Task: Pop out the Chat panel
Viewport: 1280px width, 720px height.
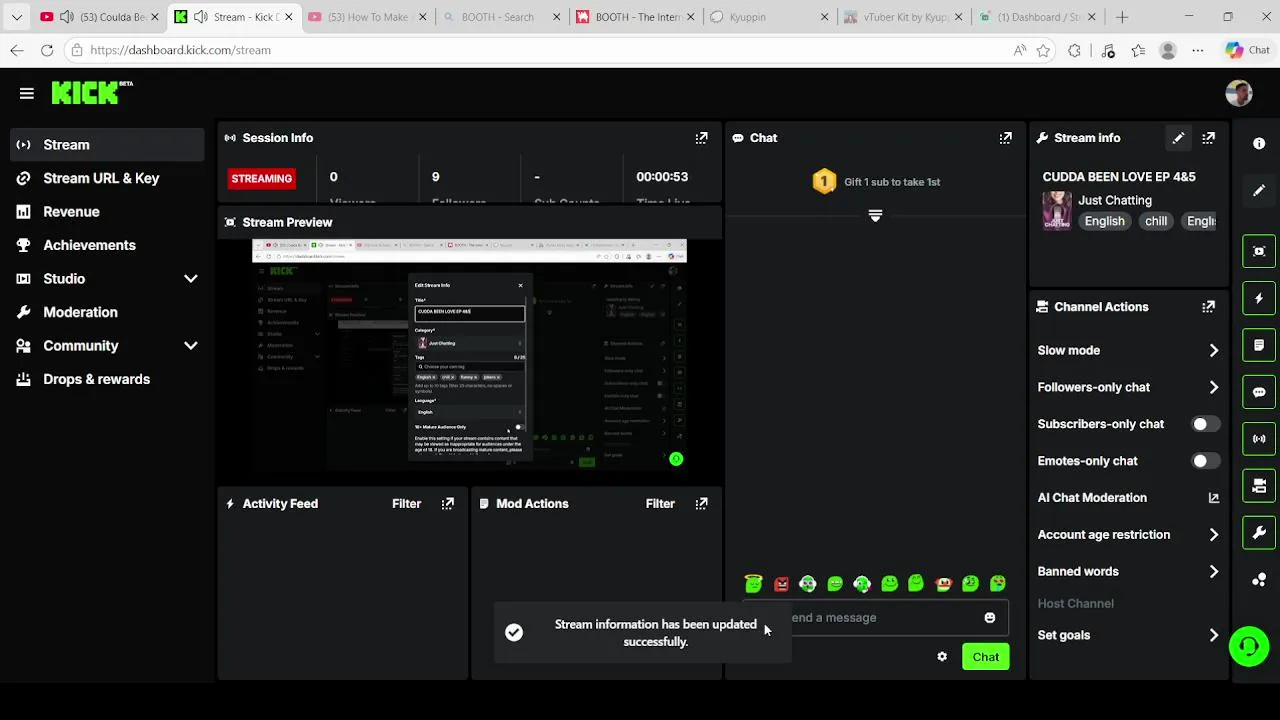Action: click(x=1005, y=138)
